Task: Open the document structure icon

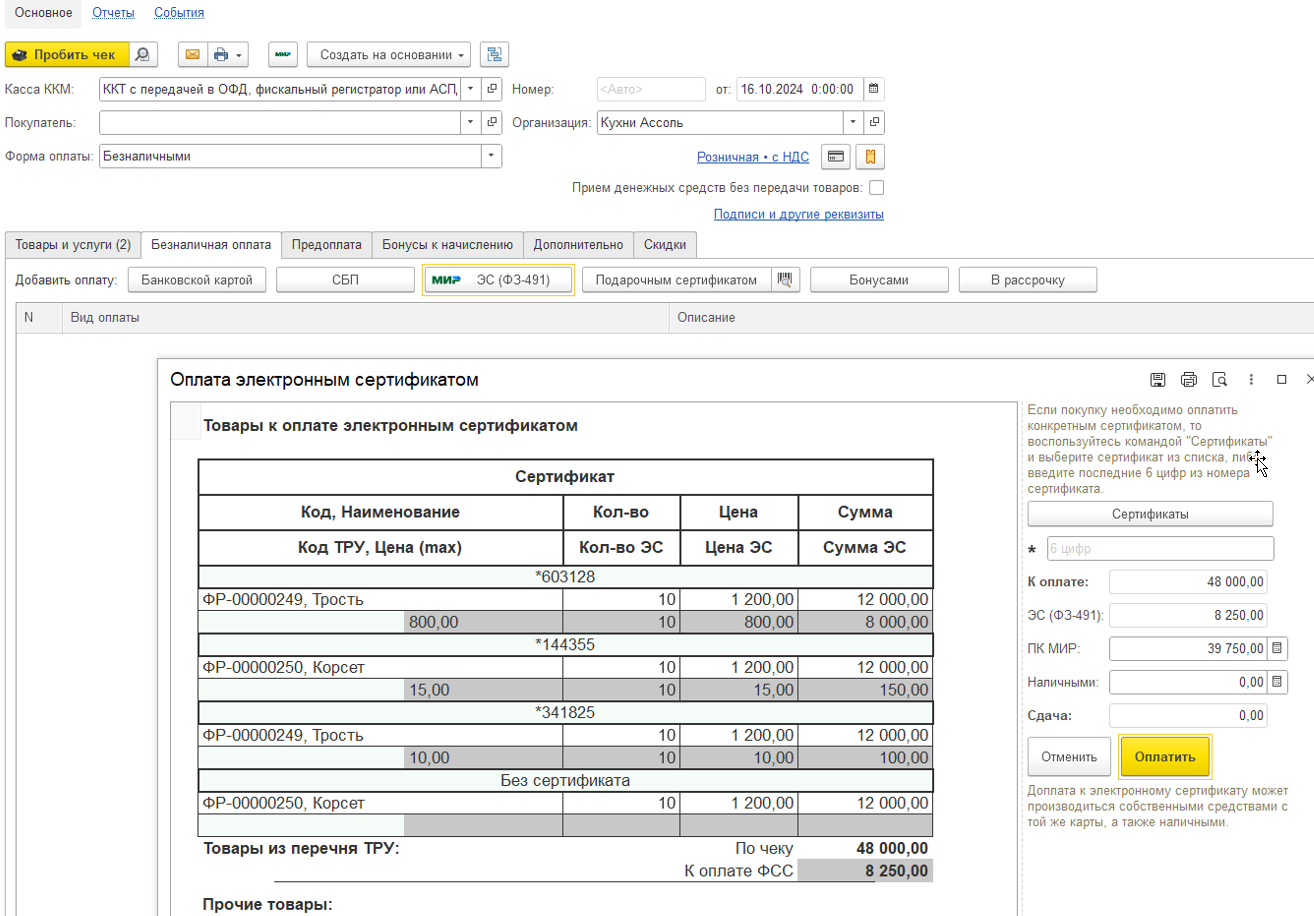Action: 494,54
